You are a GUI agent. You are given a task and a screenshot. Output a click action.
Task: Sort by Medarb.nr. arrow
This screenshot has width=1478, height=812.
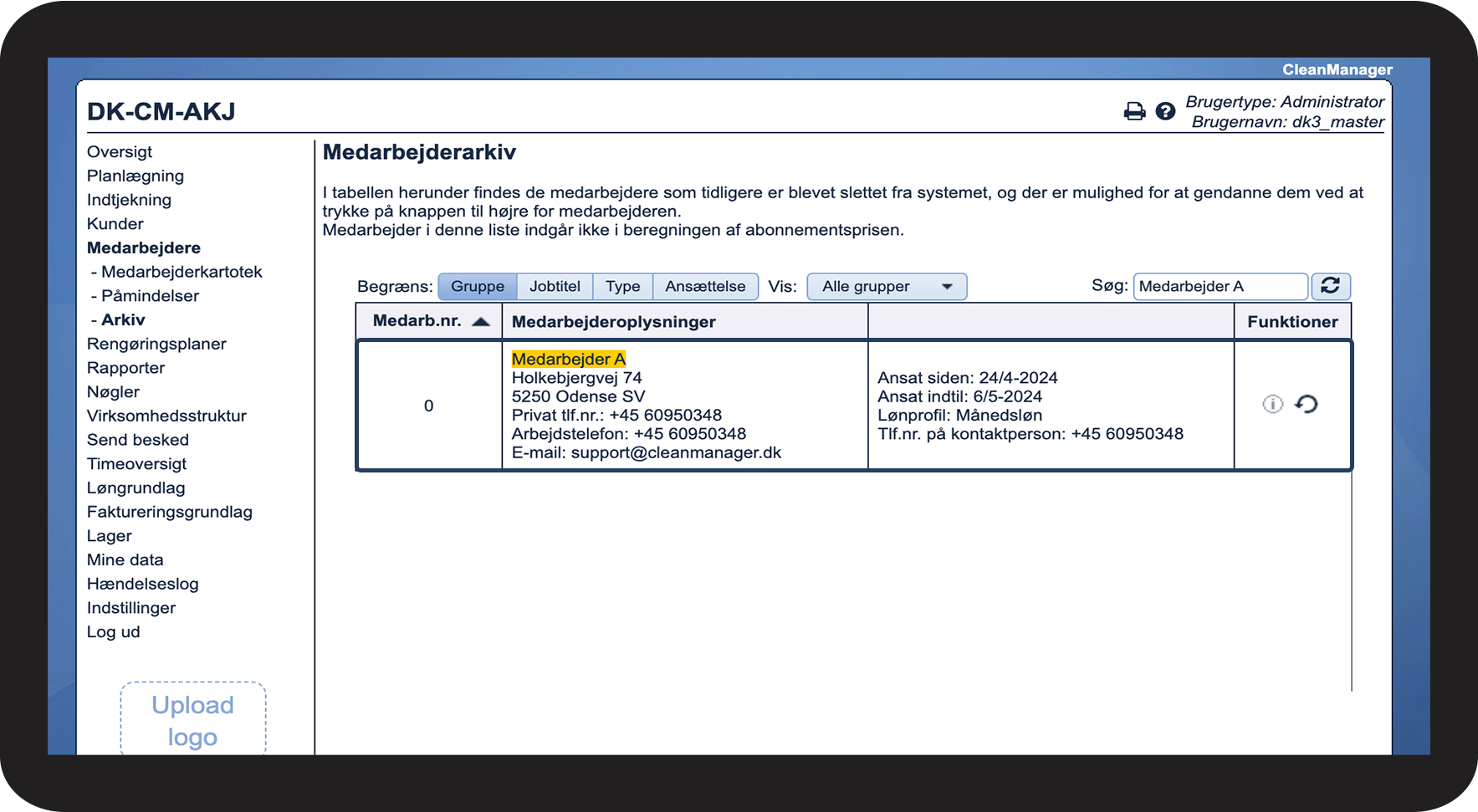click(481, 322)
